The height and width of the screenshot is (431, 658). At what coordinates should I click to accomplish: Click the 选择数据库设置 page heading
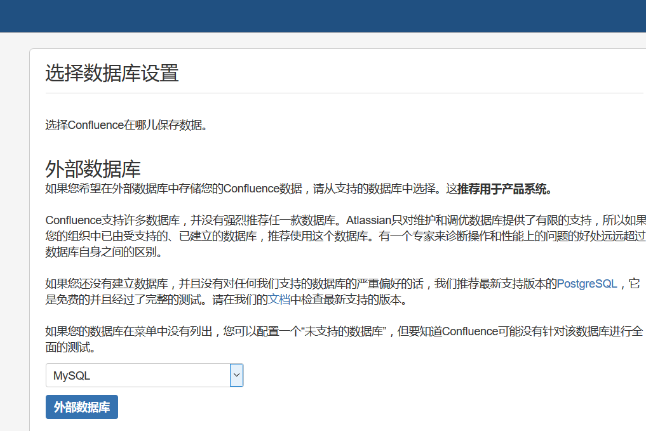pyautogui.click(x=112, y=73)
